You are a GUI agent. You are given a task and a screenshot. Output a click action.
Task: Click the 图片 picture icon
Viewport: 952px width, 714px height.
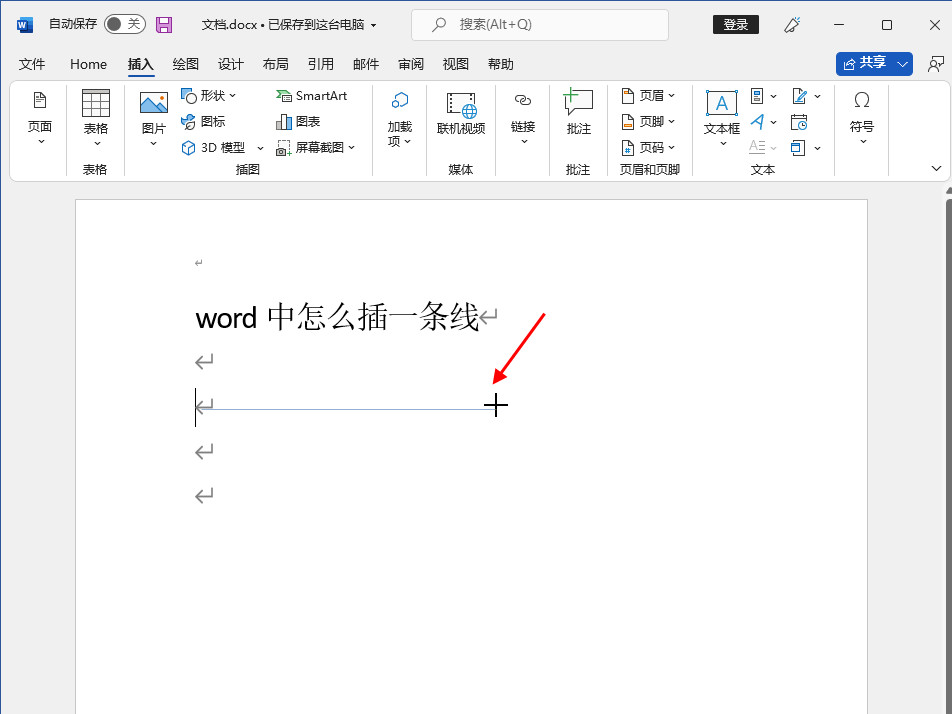[x=154, y=103]
